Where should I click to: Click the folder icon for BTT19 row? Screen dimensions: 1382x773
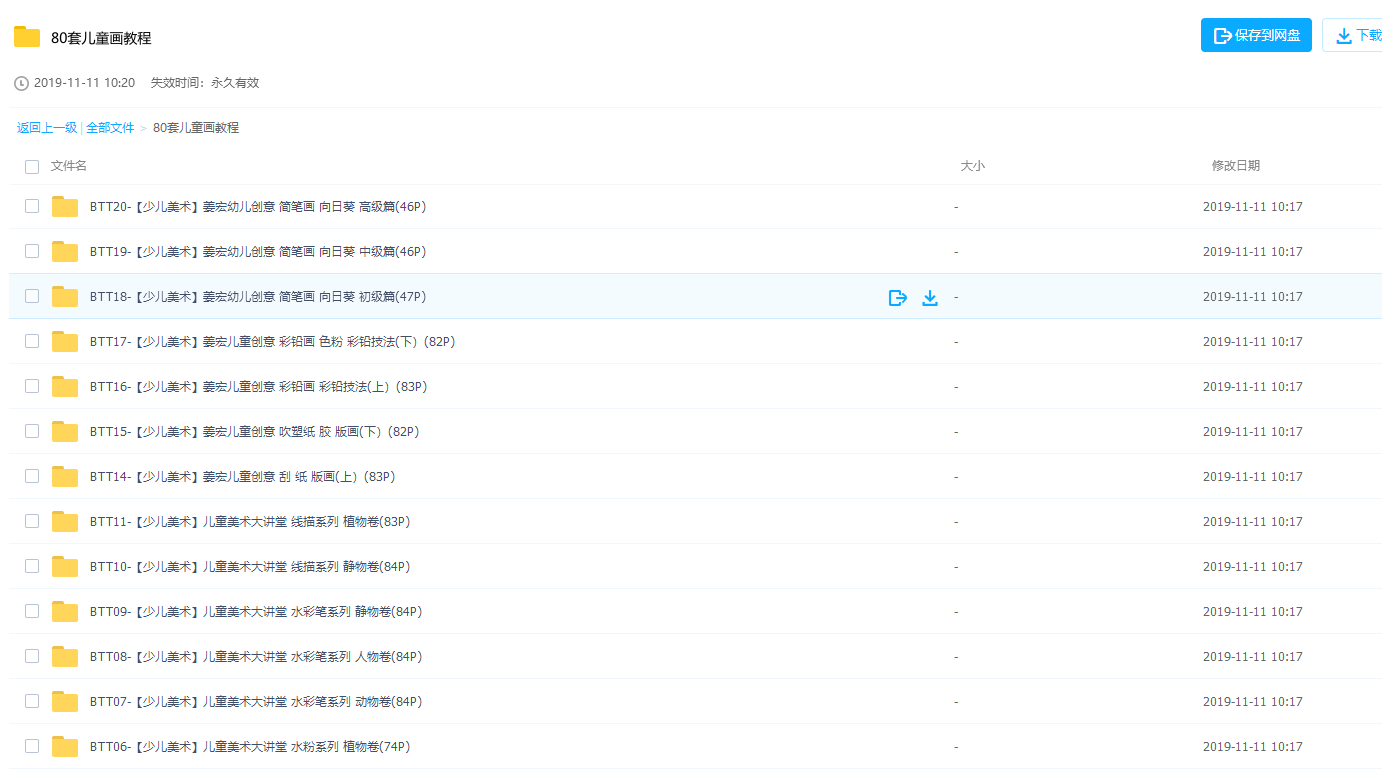[x=65, y=252]
